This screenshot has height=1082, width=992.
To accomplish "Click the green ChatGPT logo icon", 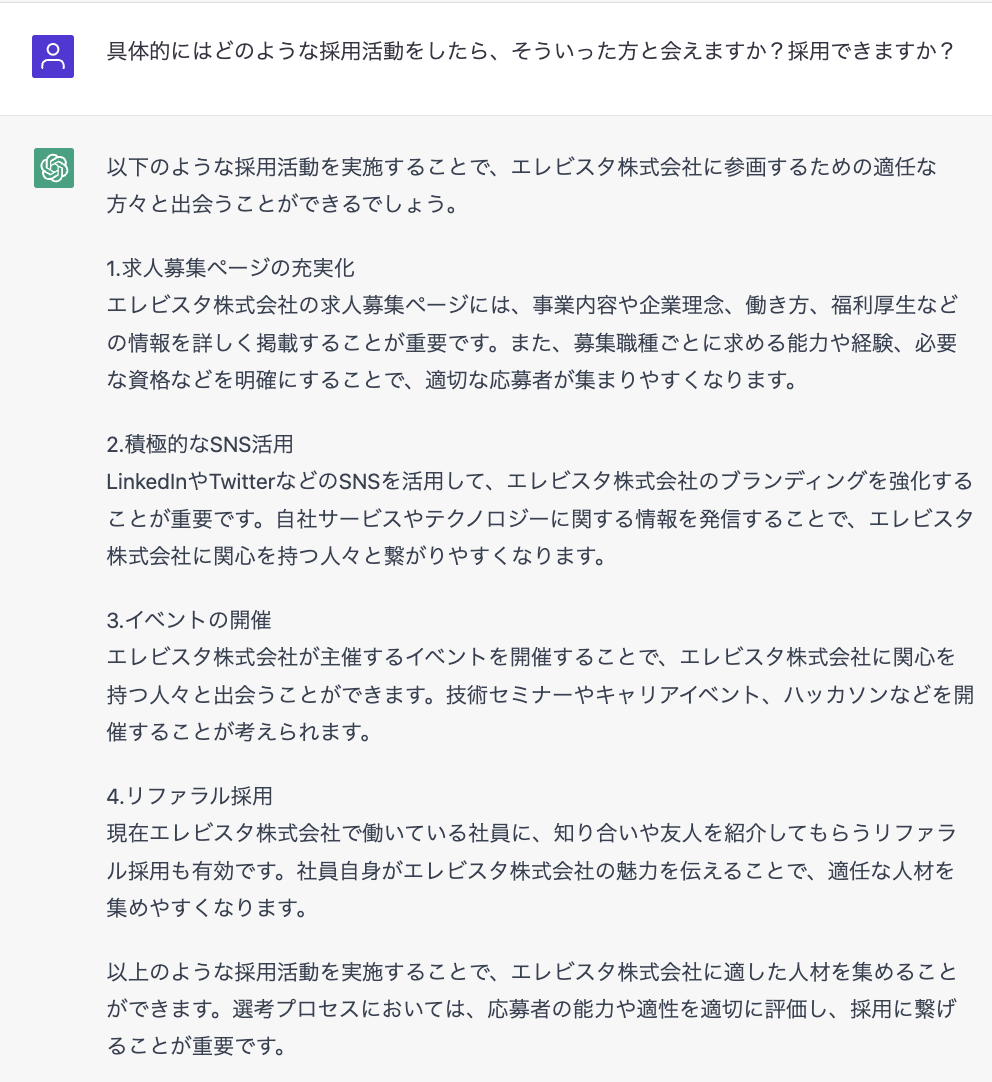I will coord(52,167).
